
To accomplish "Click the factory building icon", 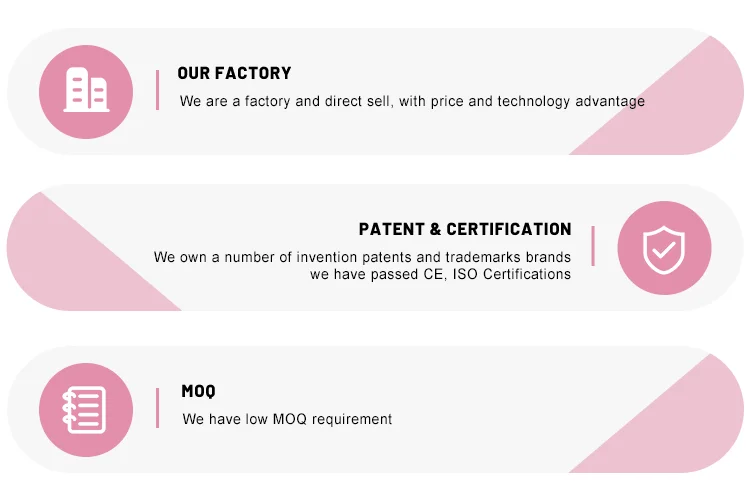I will coord(86,91).
